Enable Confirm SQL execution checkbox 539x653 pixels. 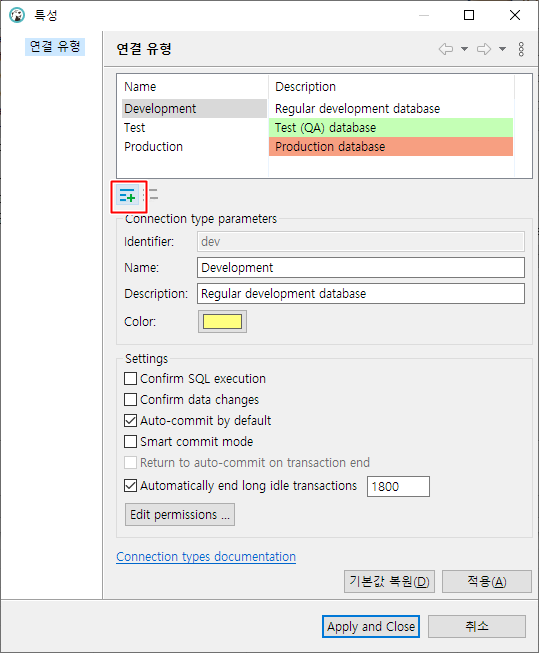click(130, 379)
